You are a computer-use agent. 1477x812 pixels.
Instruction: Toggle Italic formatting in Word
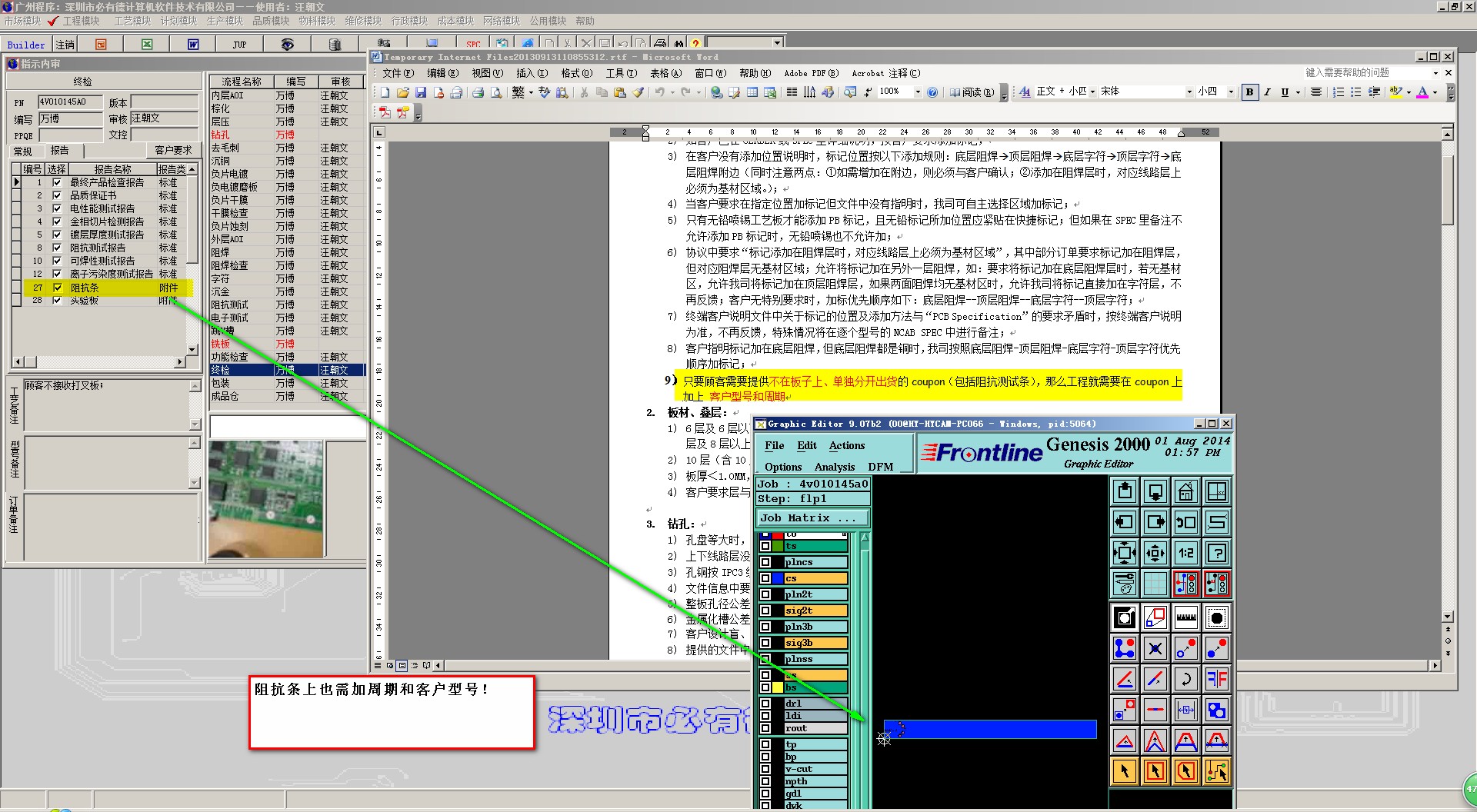[x=1267, y=92]
